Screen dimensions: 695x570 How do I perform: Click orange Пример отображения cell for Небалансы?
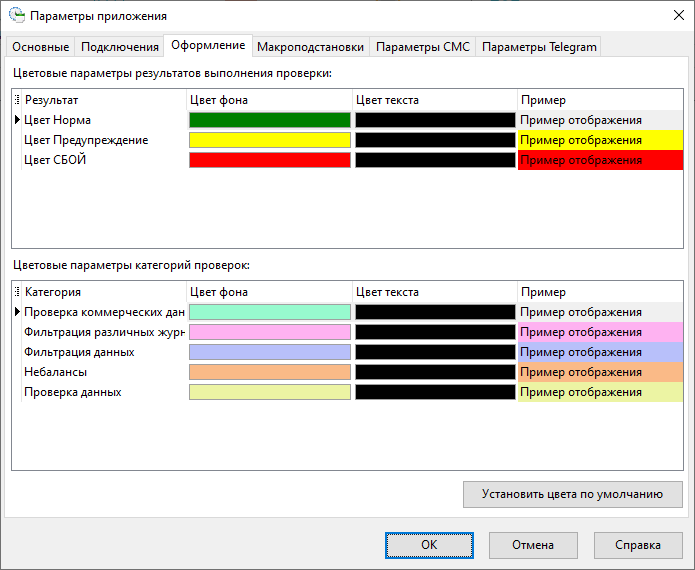(x=600, y=372)
